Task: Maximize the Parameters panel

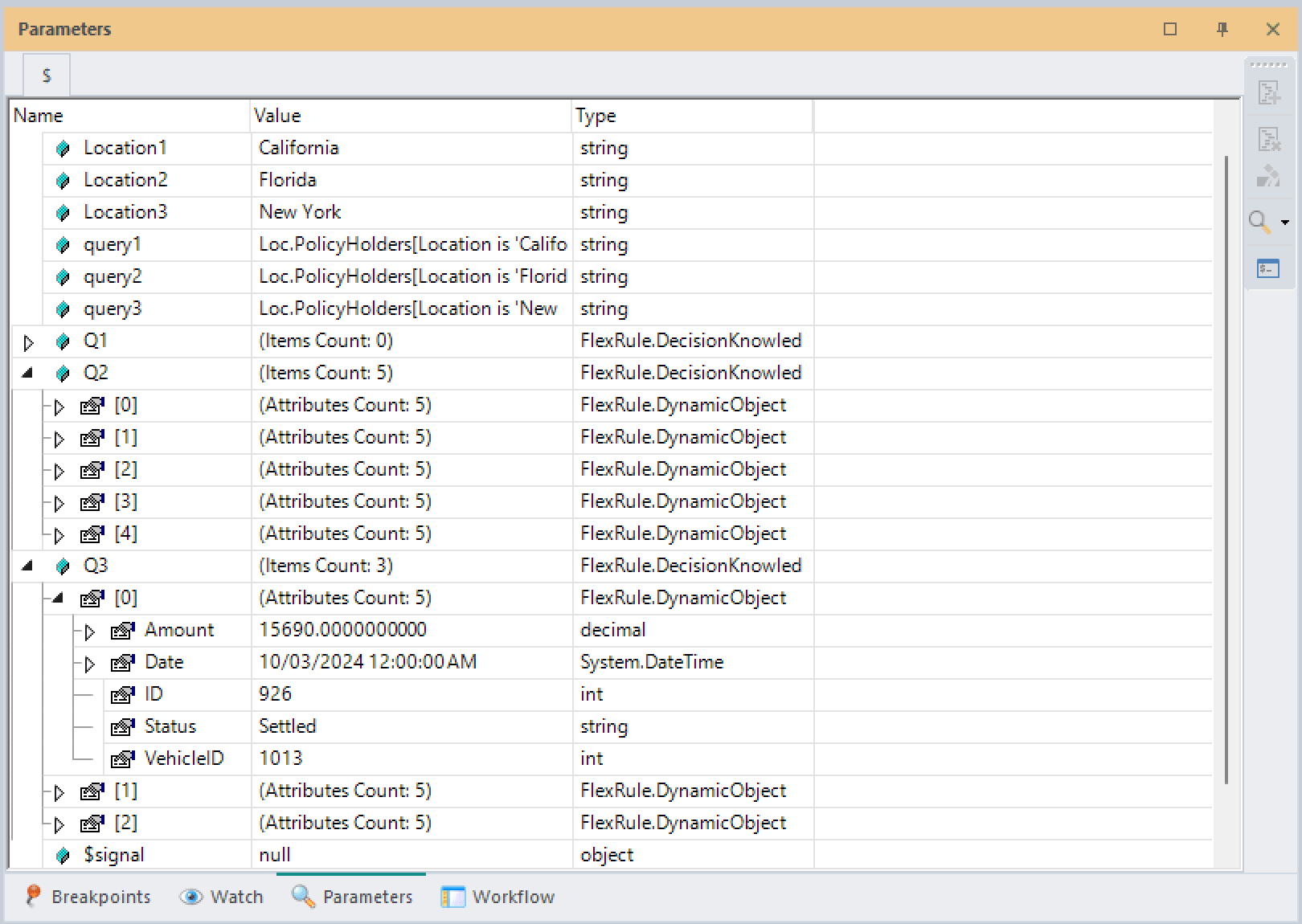Action: pyautogui.click(x=1170, y=30)
